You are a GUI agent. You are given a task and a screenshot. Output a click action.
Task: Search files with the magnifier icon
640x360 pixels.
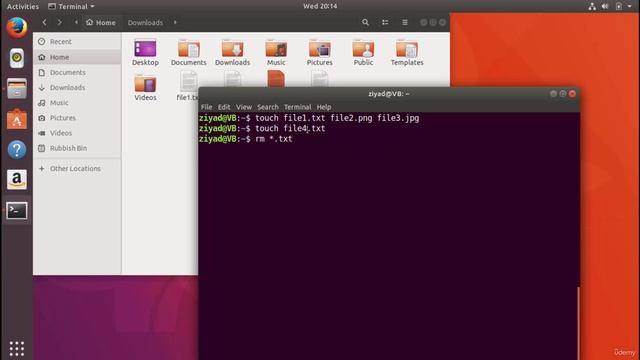365,22
